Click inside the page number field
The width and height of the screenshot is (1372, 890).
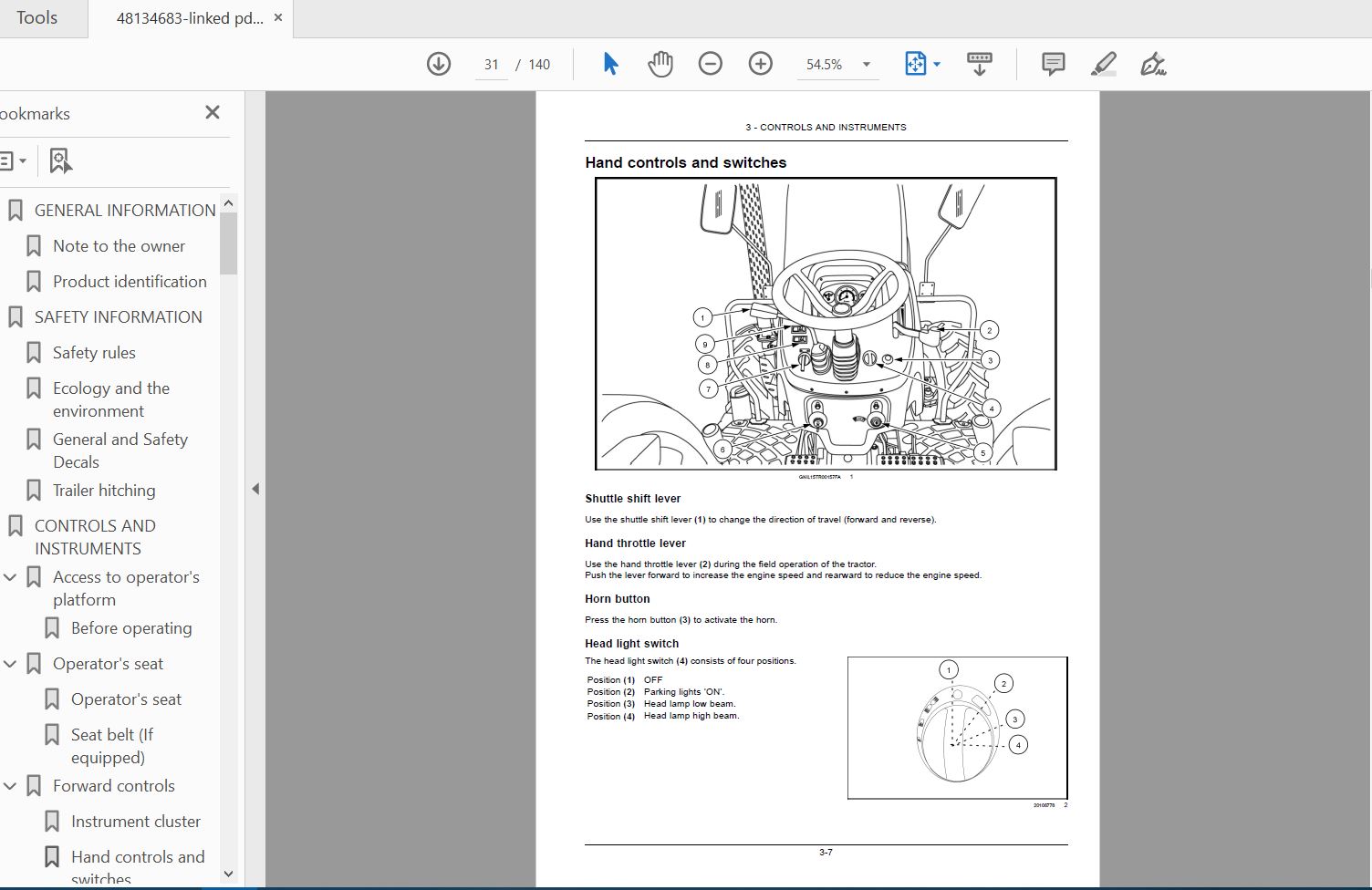coord(491,64)
